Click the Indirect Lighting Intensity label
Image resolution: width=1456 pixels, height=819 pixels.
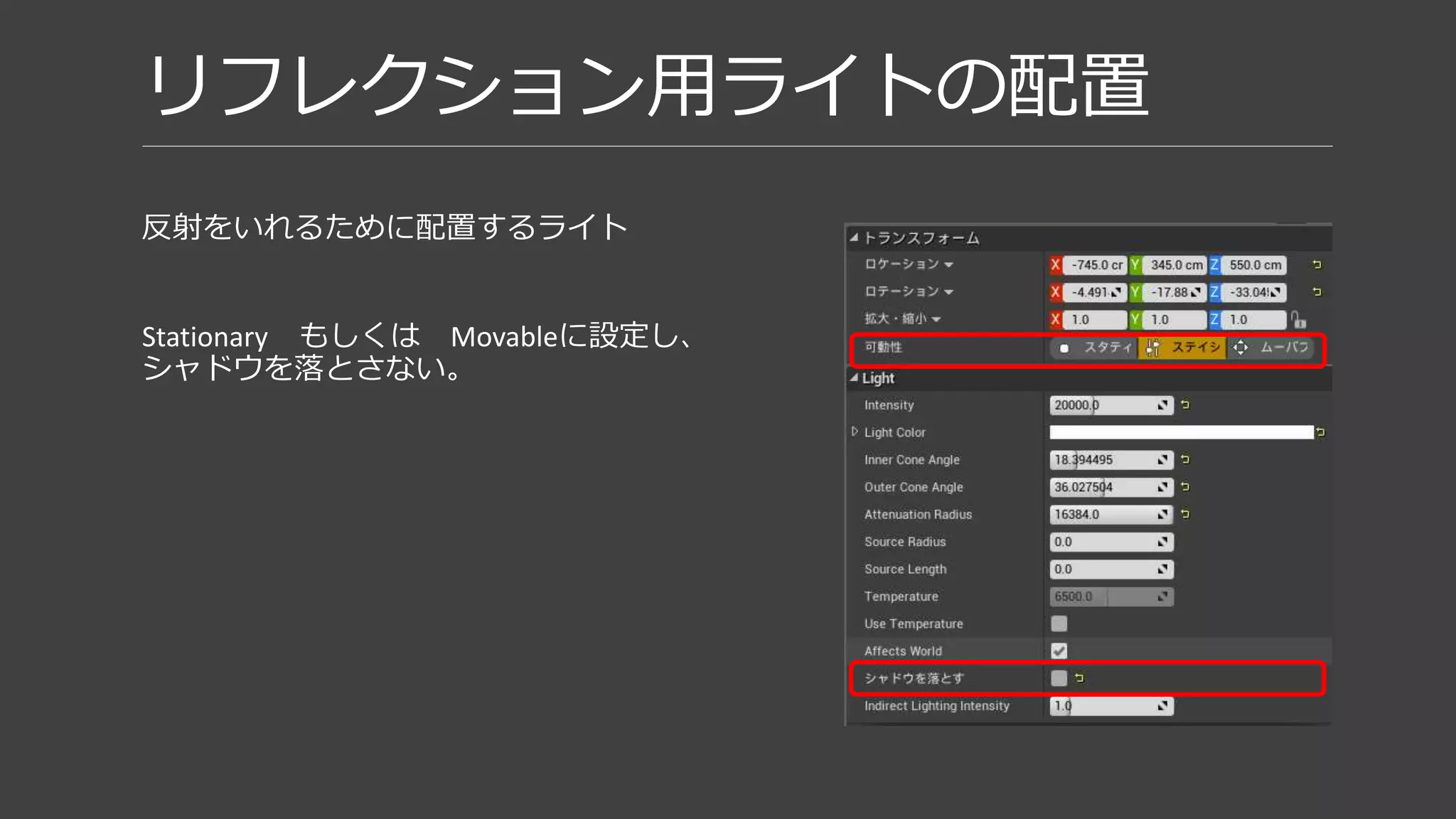tap(936, 706)
